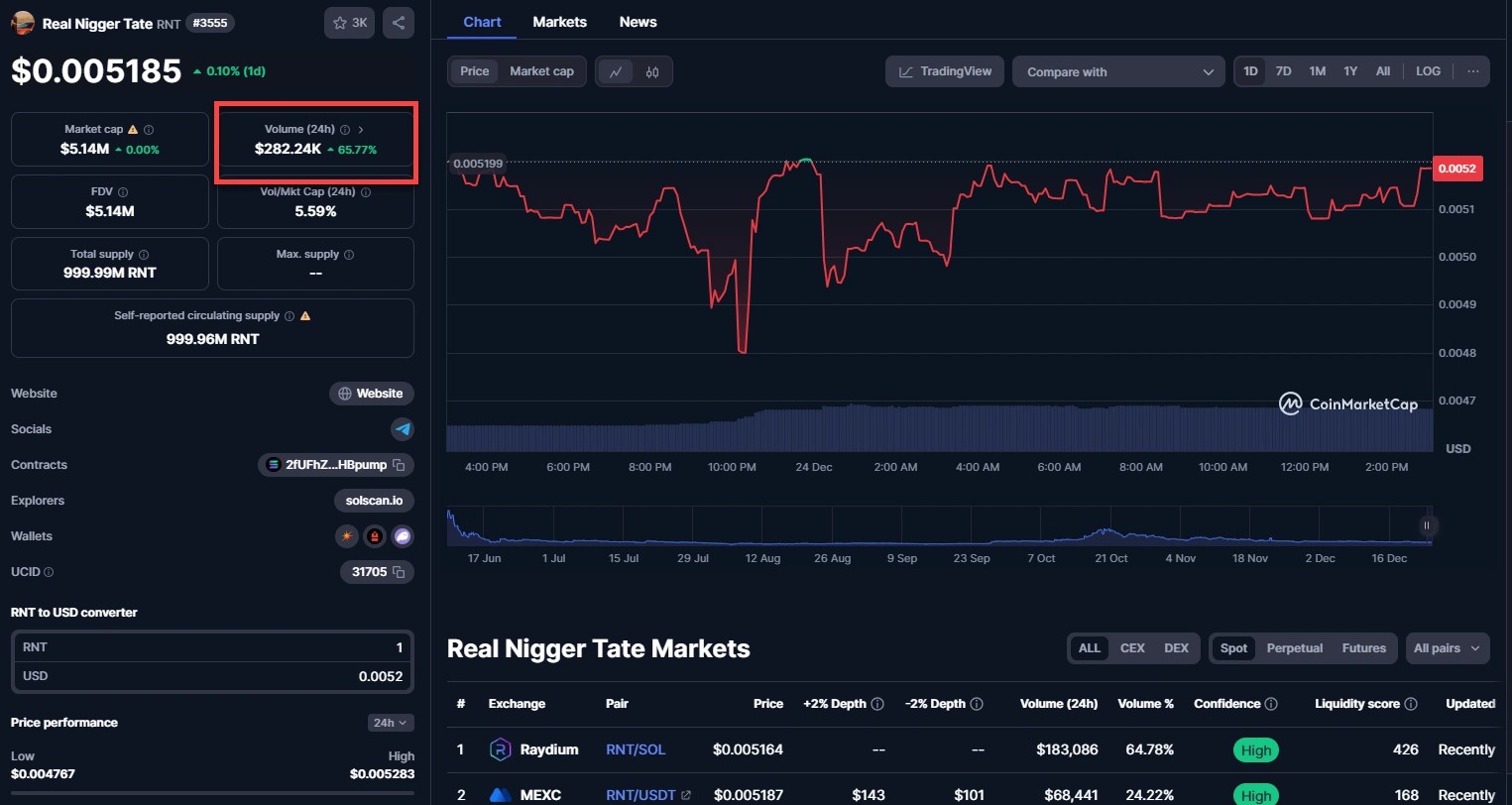Open the project Website link

372,394
